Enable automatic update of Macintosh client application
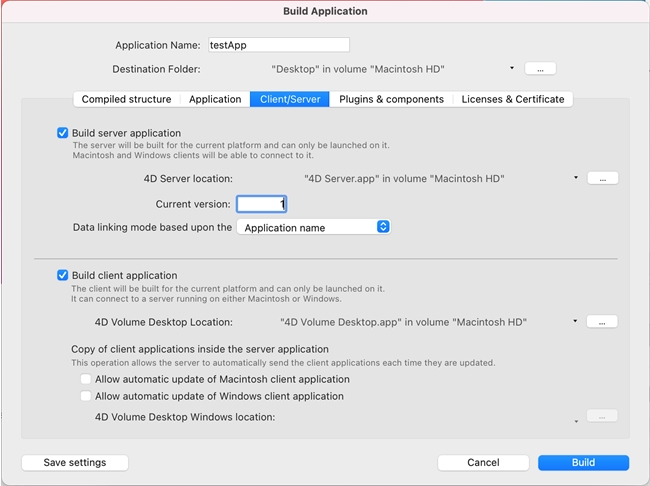 click(x=86, y=380)
